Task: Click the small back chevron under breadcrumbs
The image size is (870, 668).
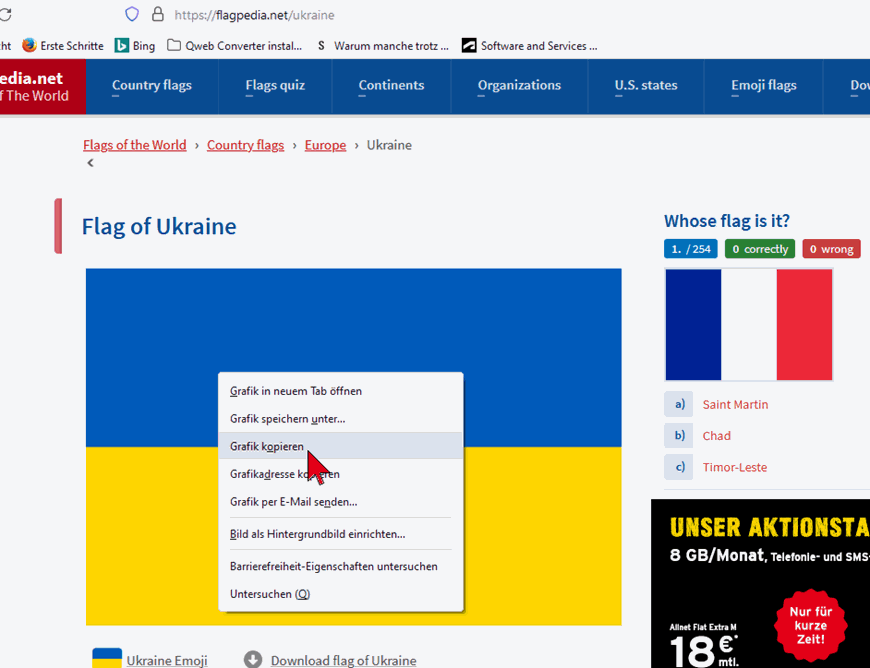Action: point(90,163)
